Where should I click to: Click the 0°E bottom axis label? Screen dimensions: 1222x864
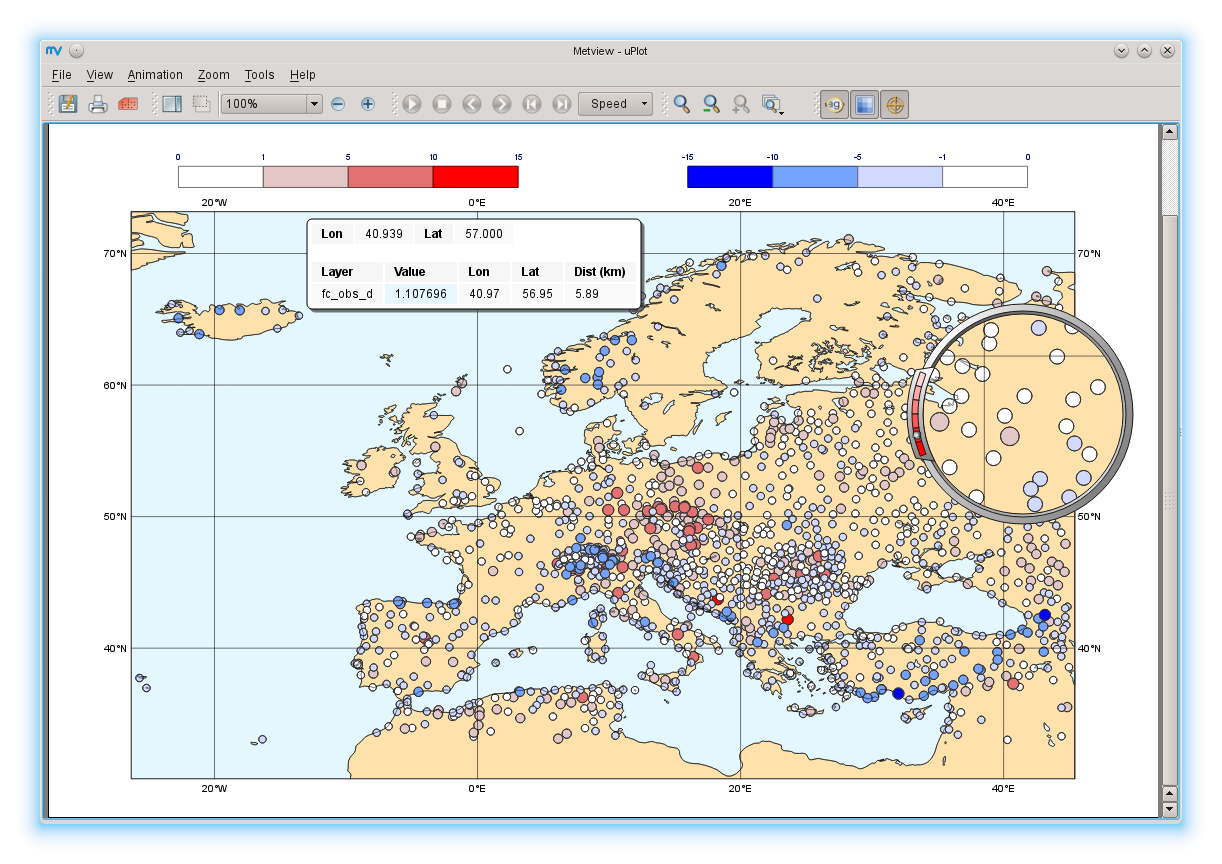477,789
